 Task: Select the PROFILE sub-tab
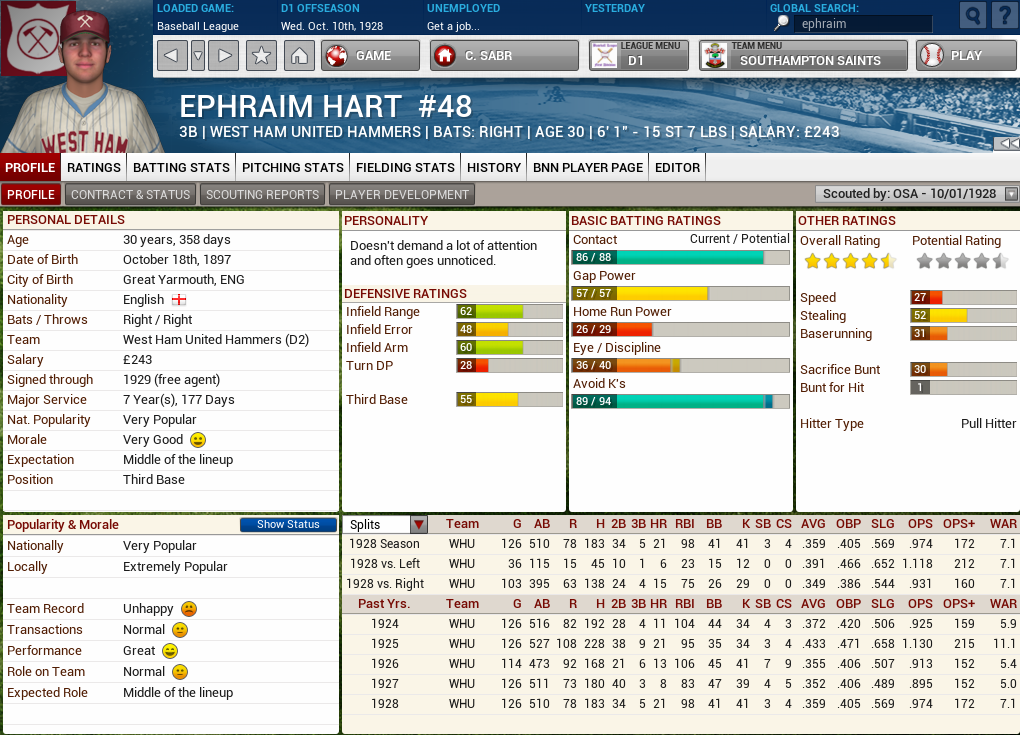click(x=31, y=194)
